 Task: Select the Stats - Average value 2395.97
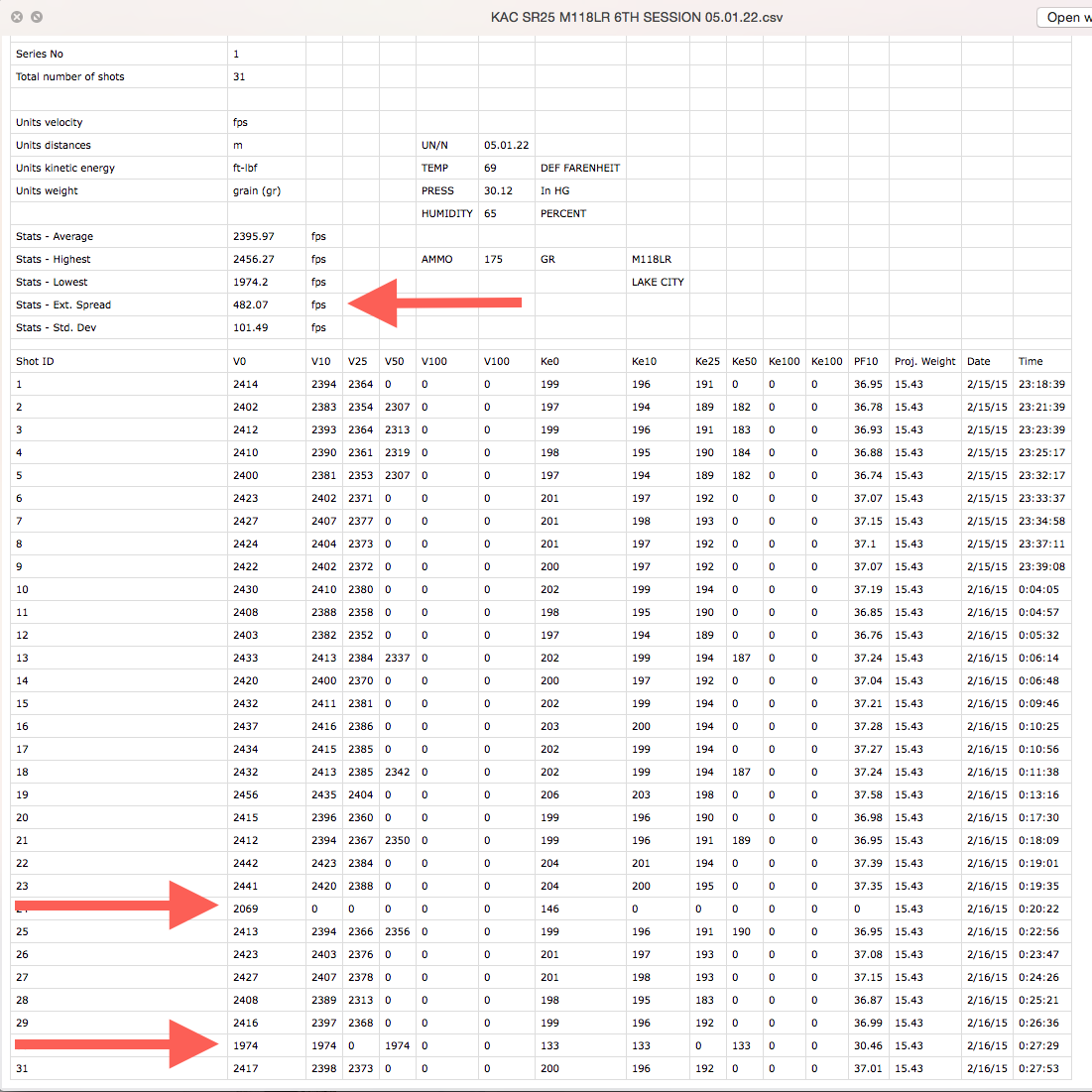click(x=253, y=236)
